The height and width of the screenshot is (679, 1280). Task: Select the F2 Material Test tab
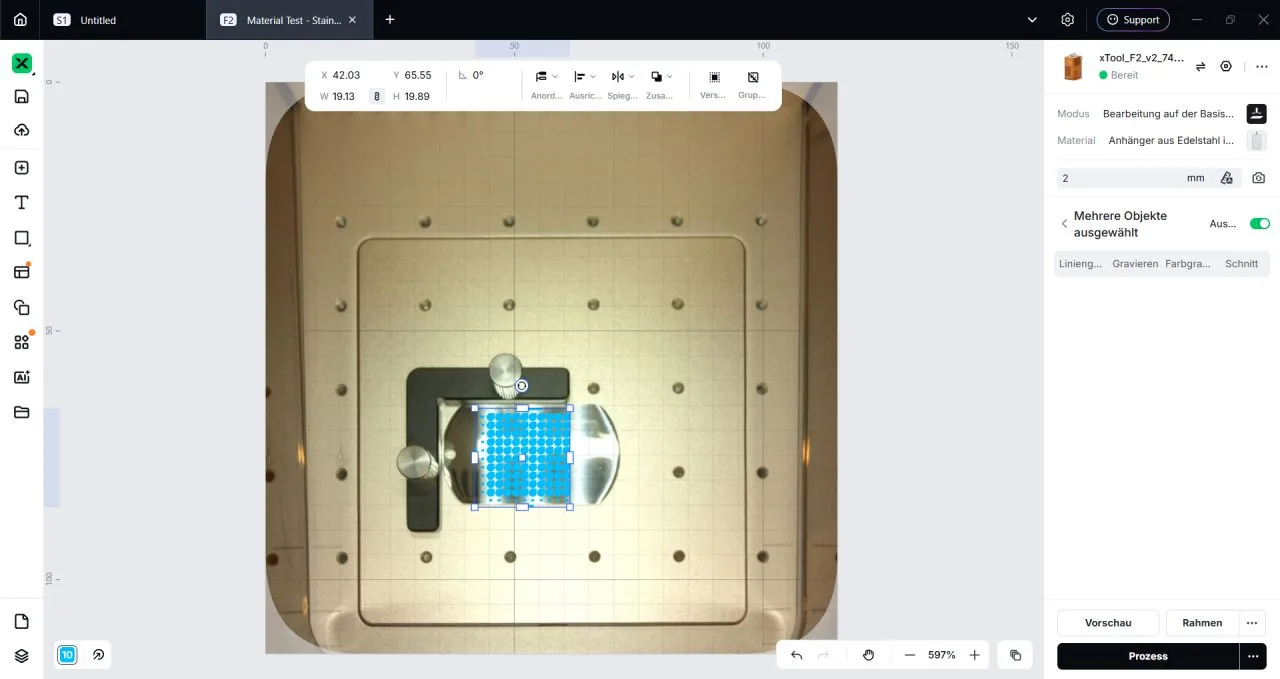click(289, 20)
